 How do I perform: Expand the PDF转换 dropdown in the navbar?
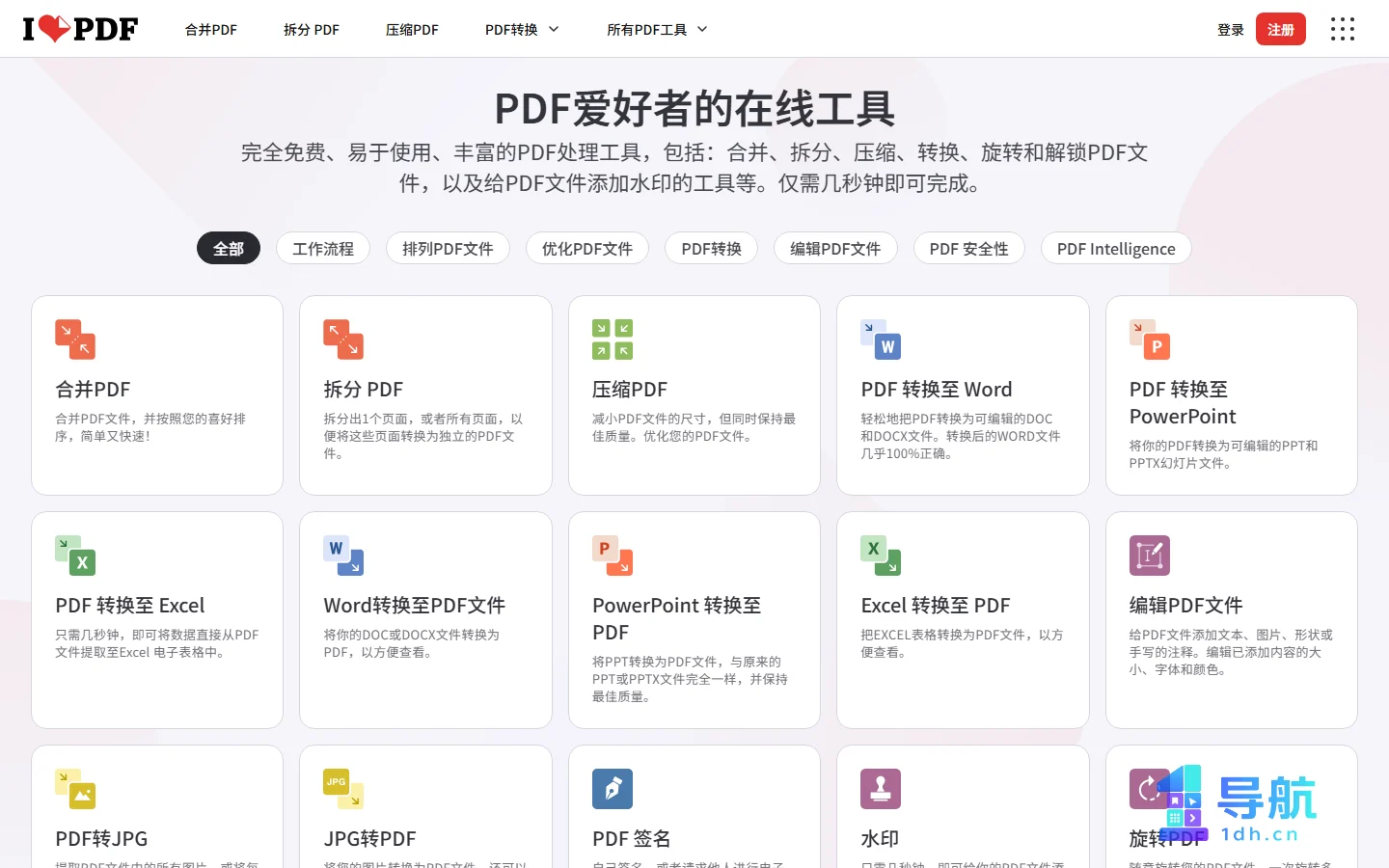tap(522, 30)
